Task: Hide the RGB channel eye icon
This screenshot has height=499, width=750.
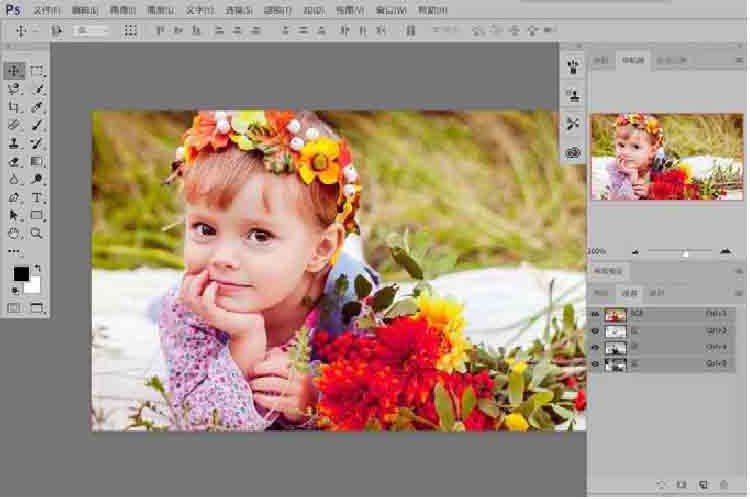Action: [595, 314]
